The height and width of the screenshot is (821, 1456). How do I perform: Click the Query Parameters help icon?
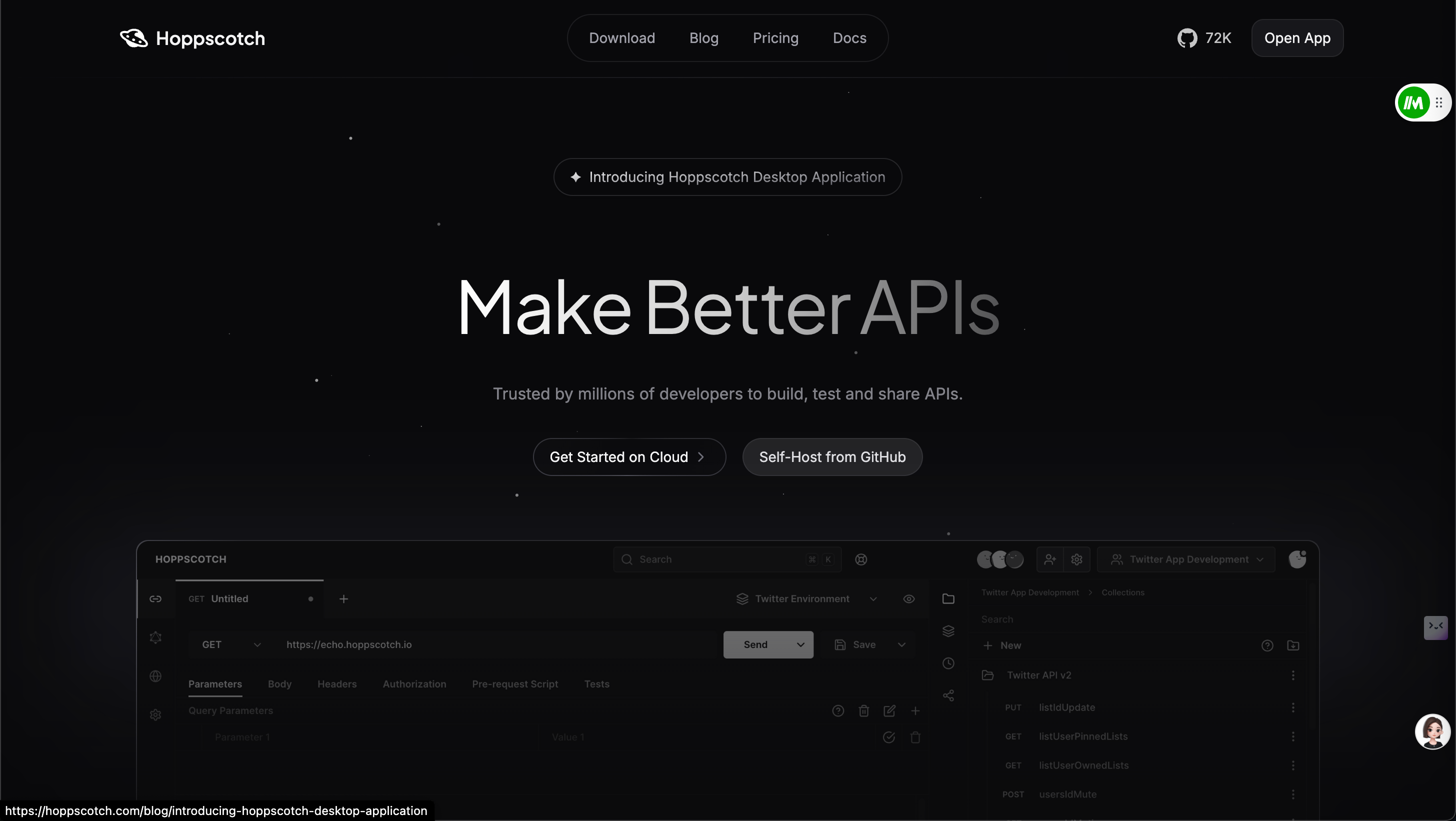838,711
